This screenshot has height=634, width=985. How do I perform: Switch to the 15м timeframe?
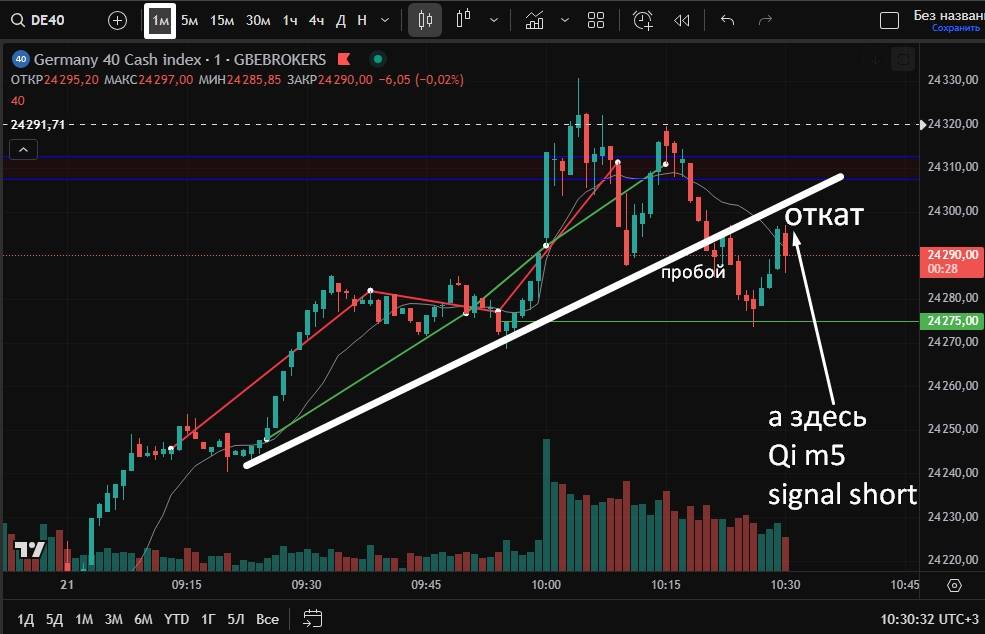tap(222, 21)
